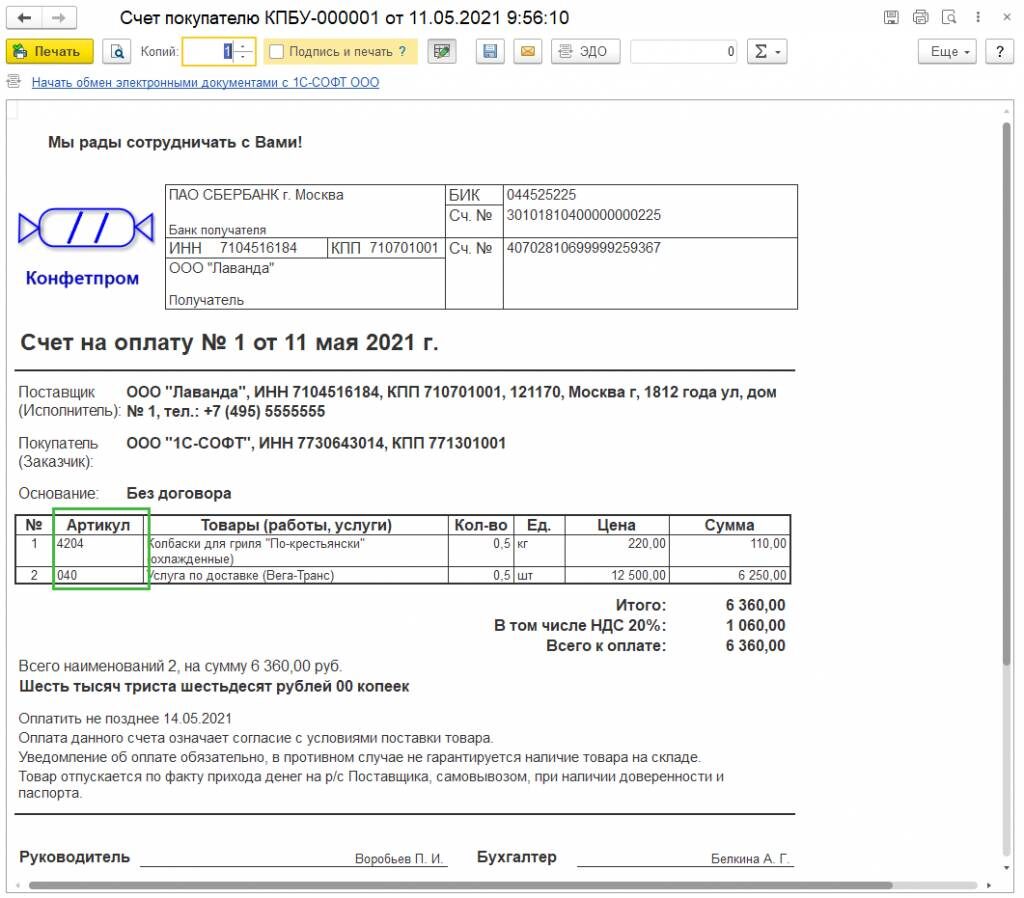
Task: Select КПП cell 710701001
Action: pos(404,248)
